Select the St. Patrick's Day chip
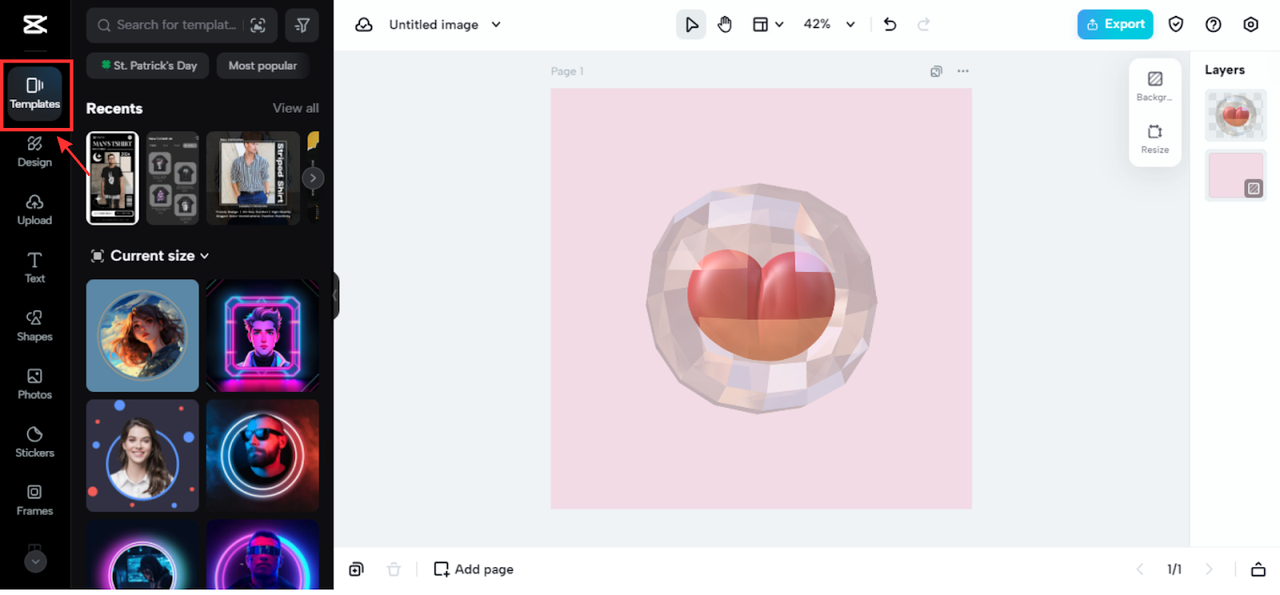This screenshot has height=595, width=1280. point(148,66)
